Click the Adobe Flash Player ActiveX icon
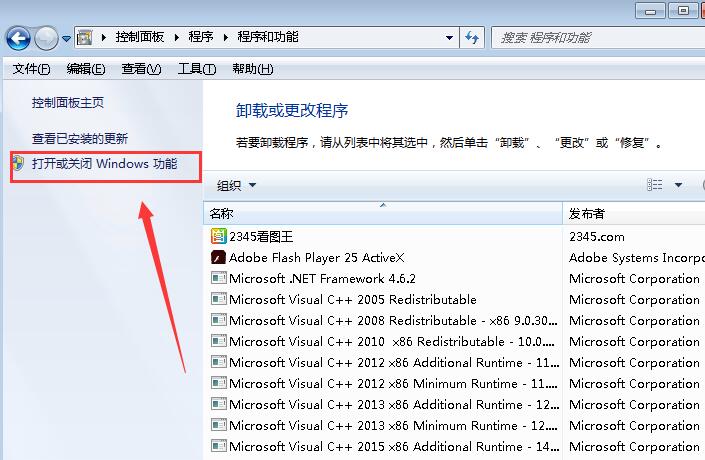 coord(219,257)
